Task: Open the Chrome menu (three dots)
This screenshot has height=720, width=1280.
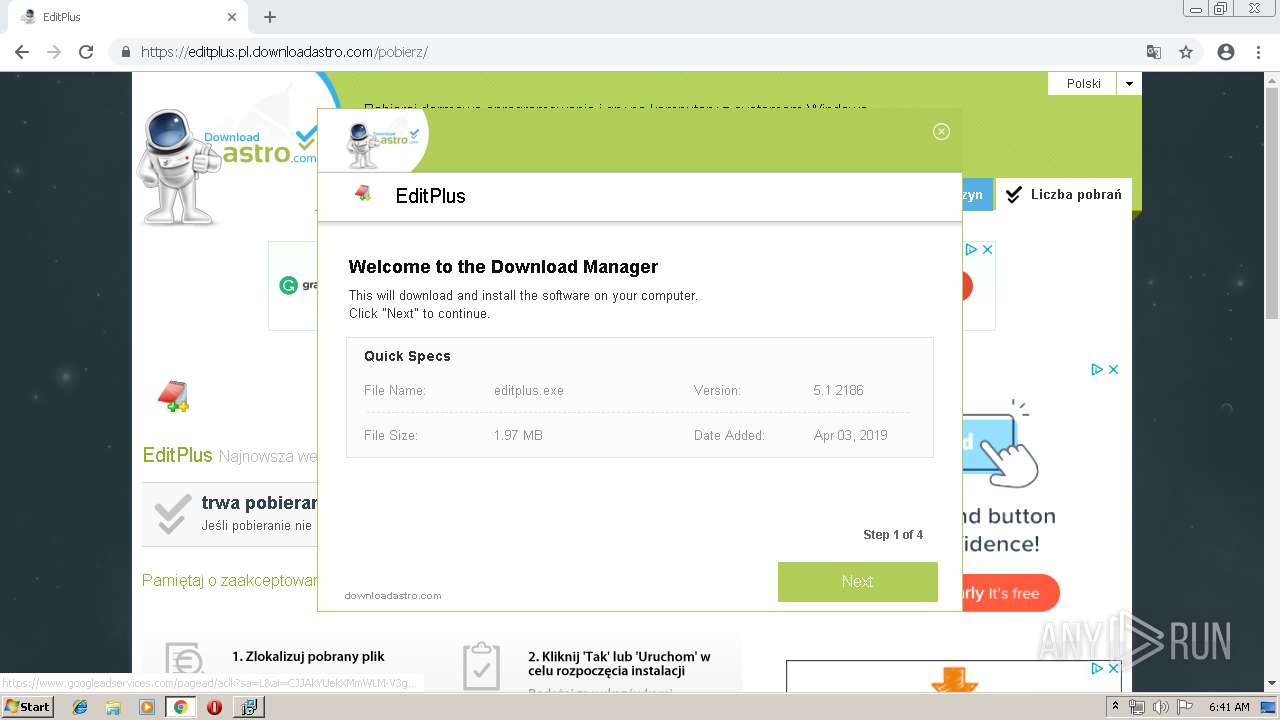Action: [x=1258, y=52]
